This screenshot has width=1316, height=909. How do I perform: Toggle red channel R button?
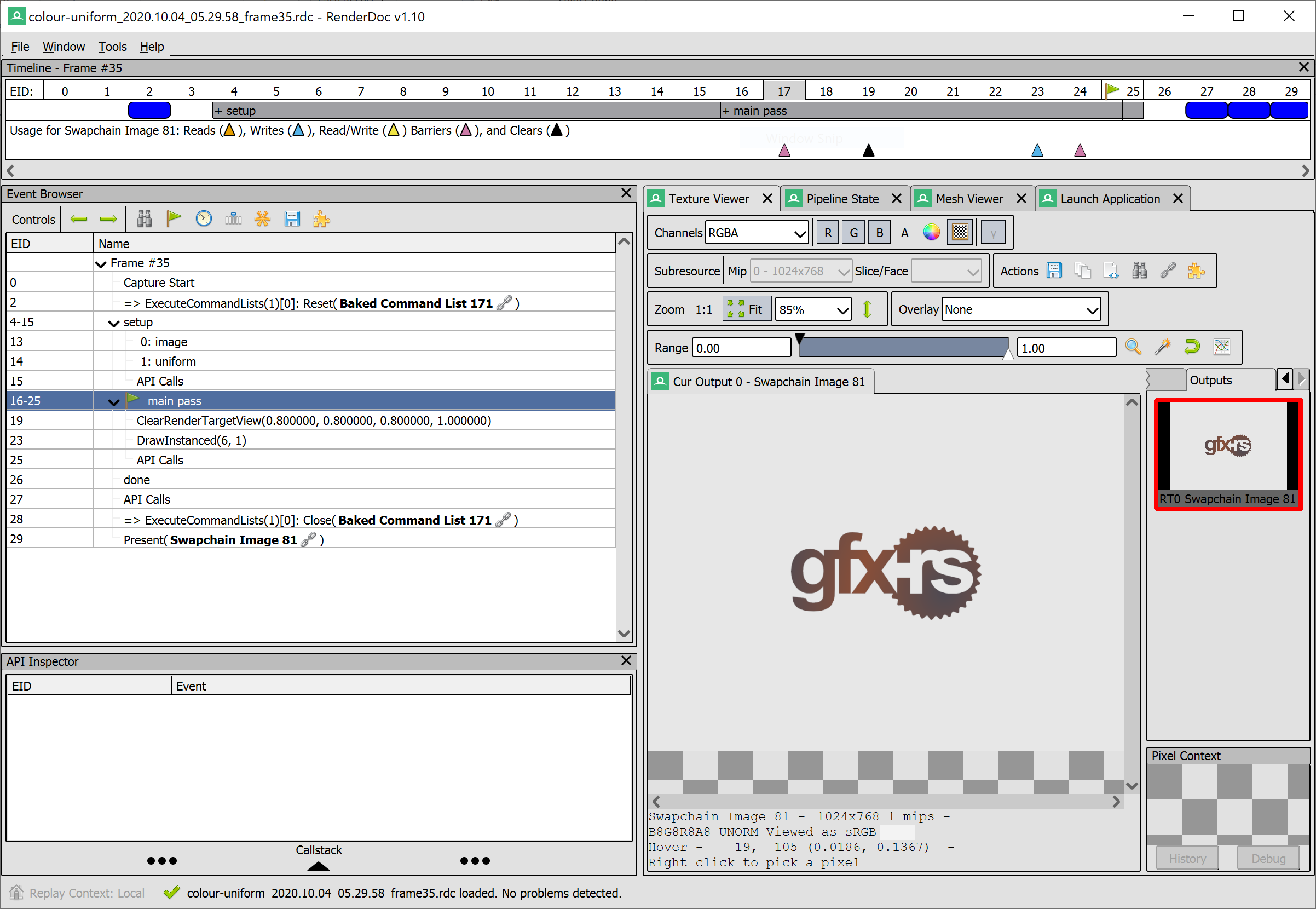828,232
